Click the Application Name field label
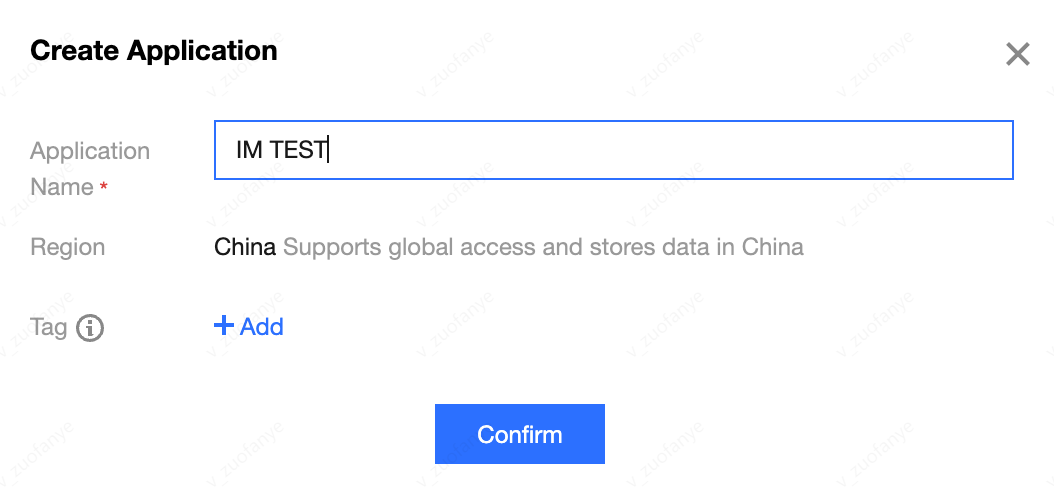The image size is (1054, 489). 89,168
